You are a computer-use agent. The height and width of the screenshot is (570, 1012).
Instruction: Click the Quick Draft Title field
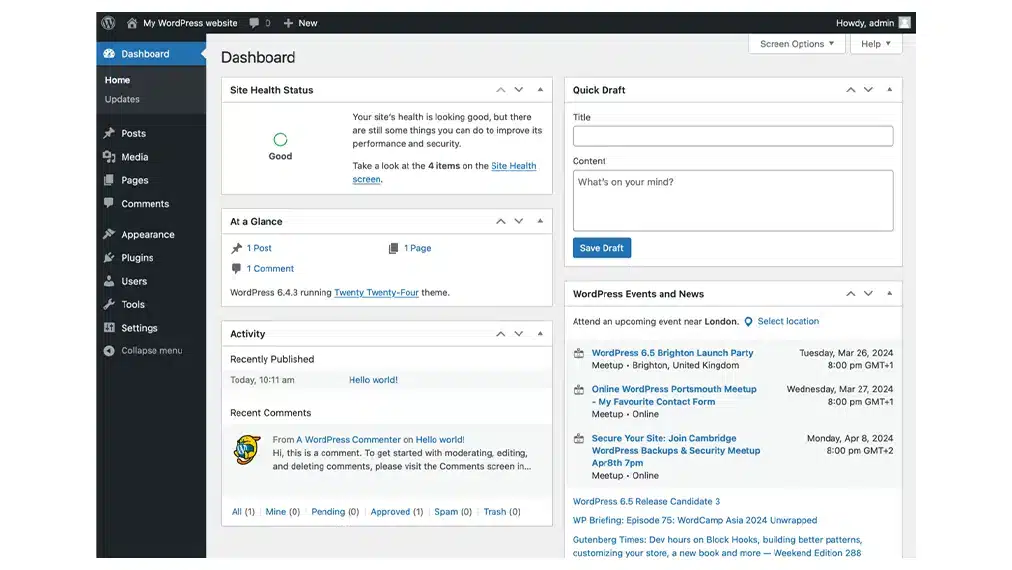coord(733,136)
